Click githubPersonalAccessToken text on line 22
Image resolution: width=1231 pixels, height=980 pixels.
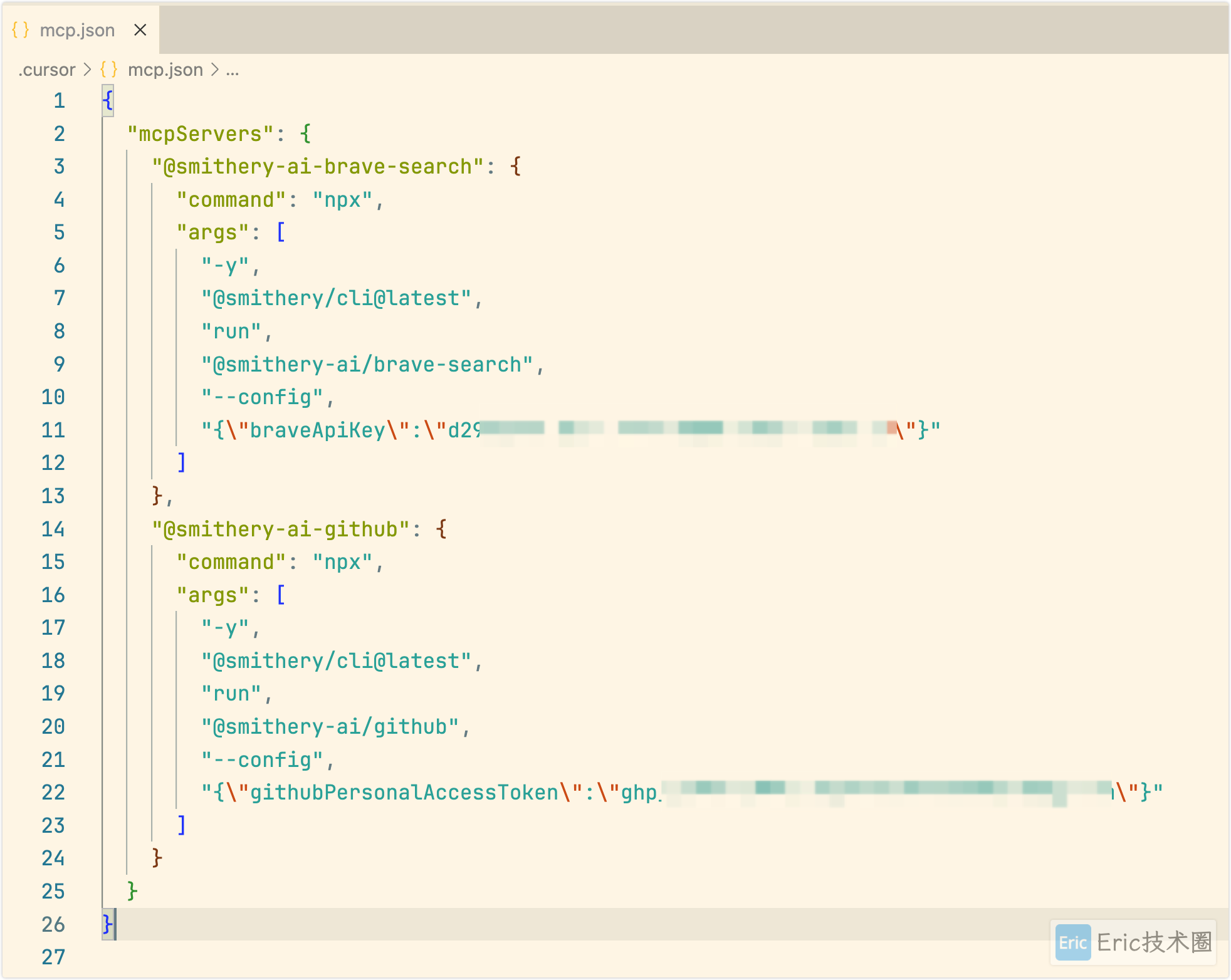(404, 793)
